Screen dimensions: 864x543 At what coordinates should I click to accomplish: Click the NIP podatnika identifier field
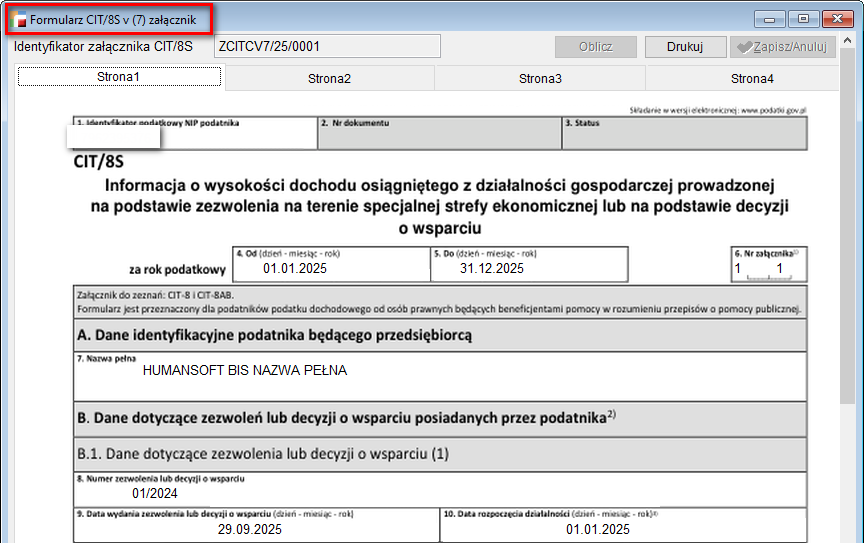point(195,137)
